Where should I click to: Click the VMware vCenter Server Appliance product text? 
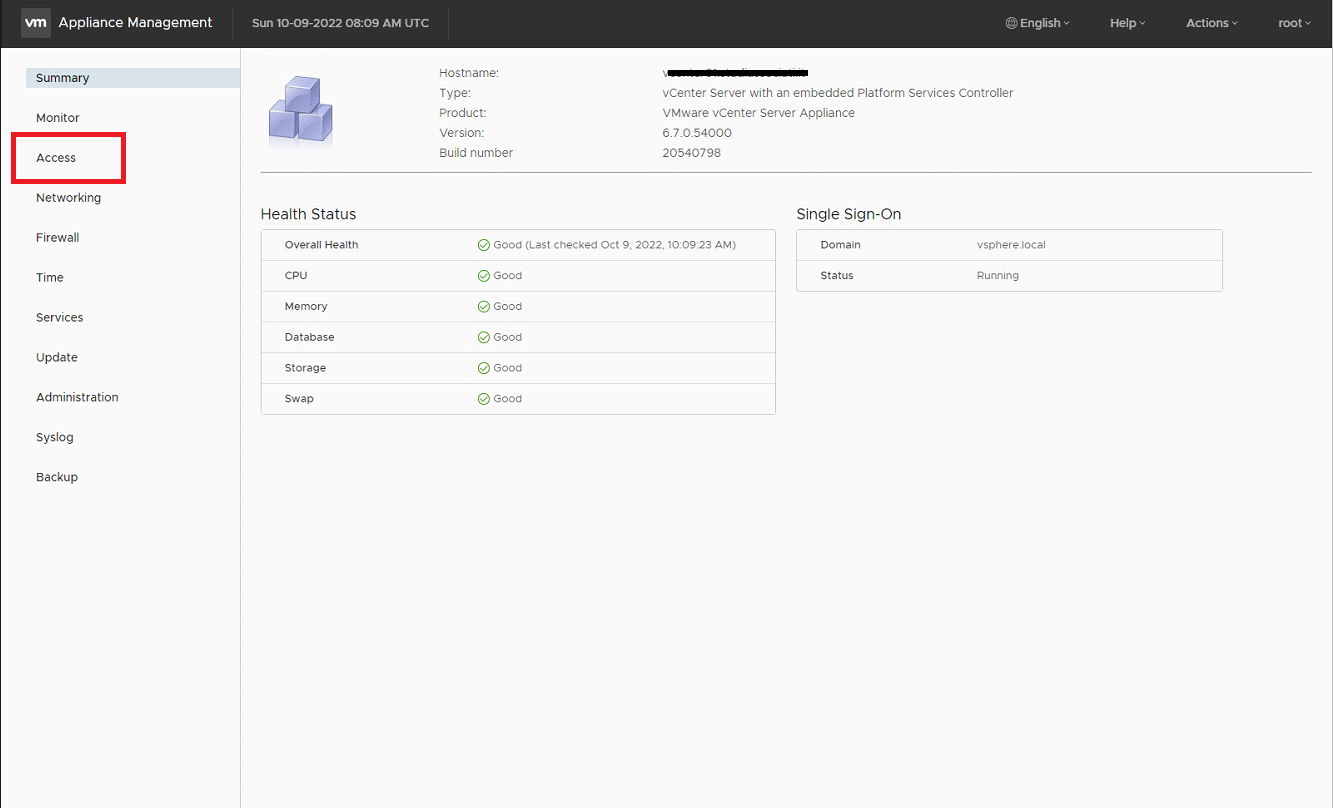pos(759,113)
